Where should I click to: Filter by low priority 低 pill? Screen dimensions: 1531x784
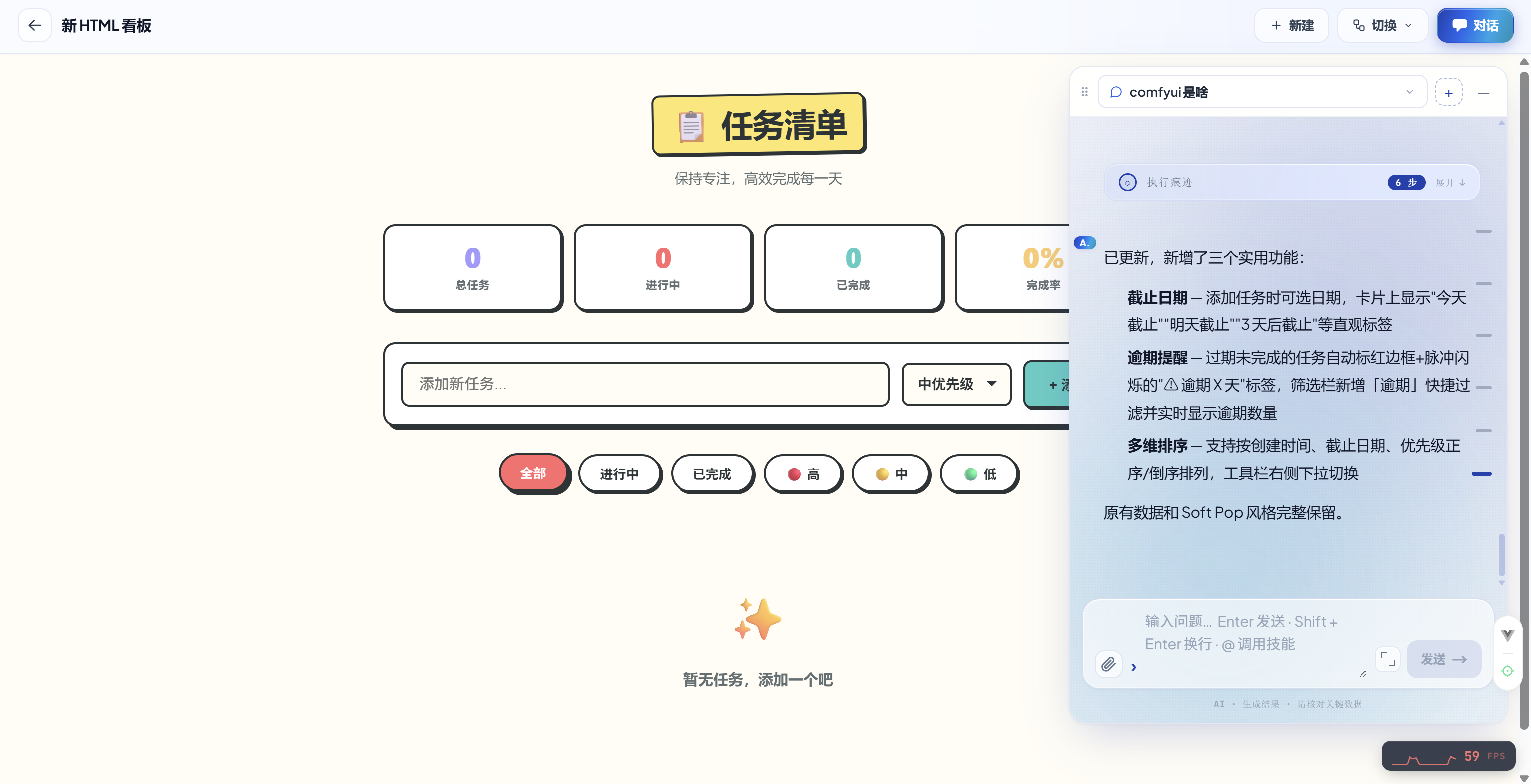click(x=979, y=473)
